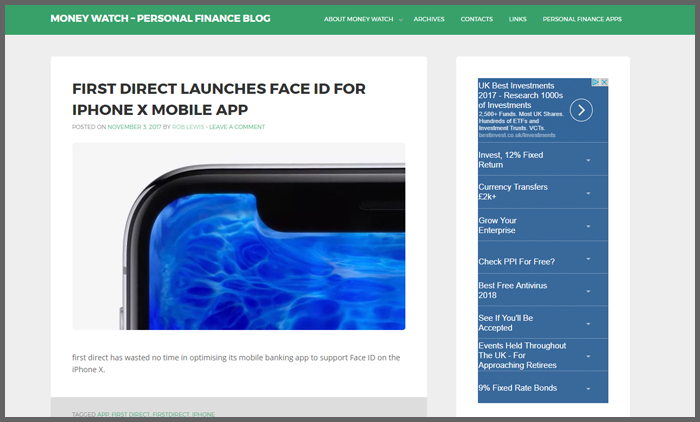Expand the 'Approaching Retirees' events ad arrow
This screenshot has height=422, width=700.
[x=588, y=356]
